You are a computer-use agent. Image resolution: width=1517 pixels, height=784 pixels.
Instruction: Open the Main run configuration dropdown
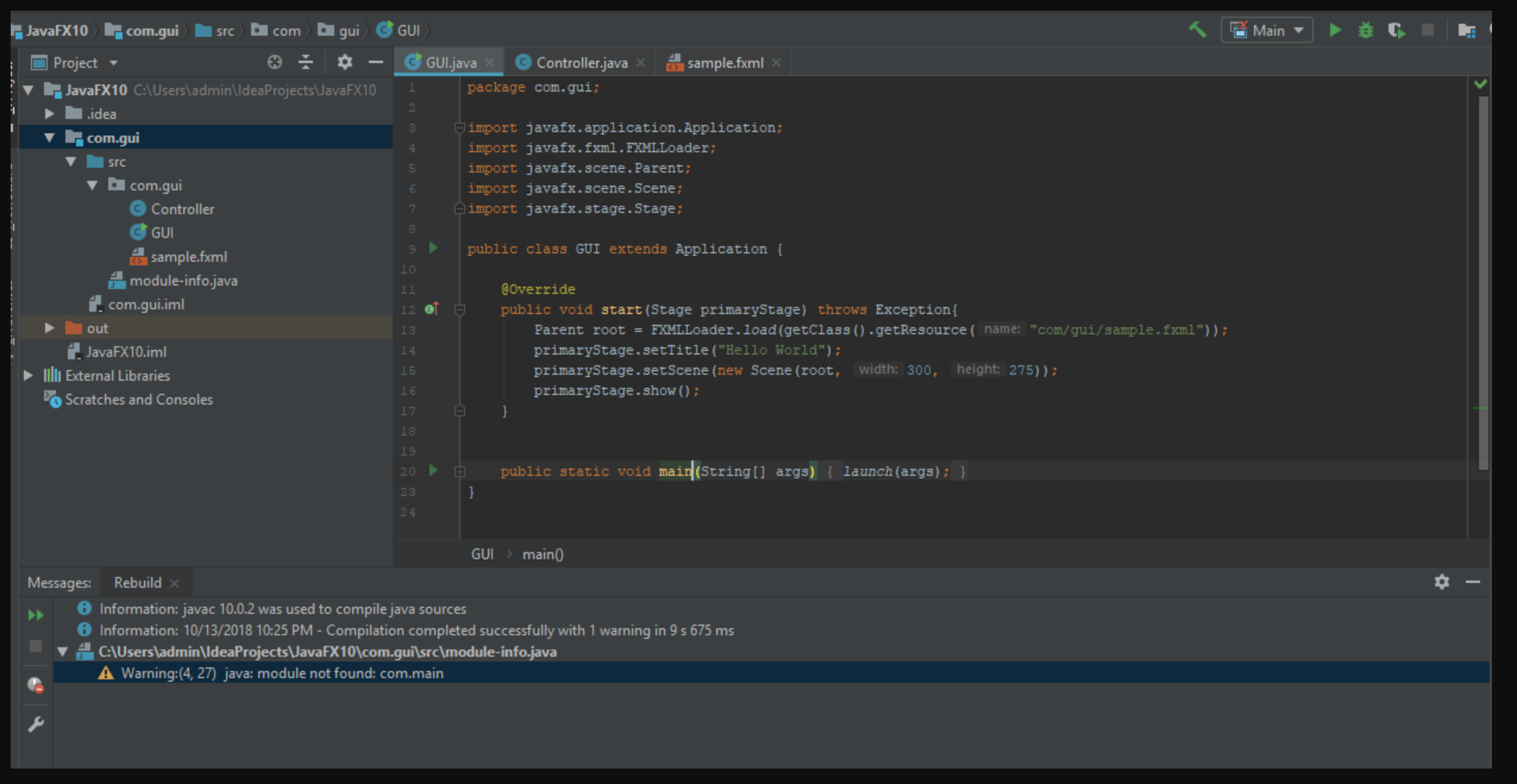[x=1267, y=30]
